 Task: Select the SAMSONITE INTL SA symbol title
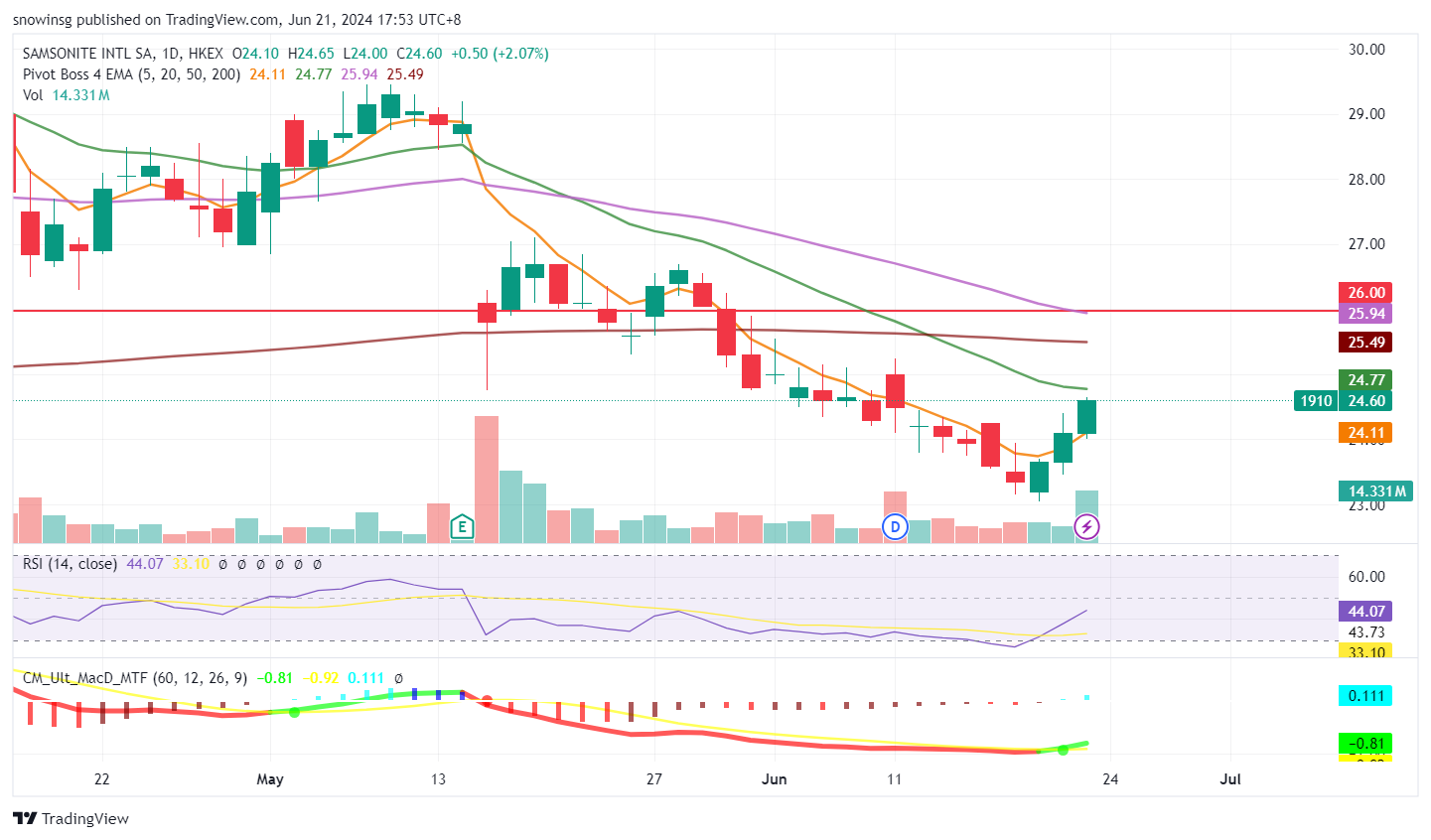click(x=89, y=54)
